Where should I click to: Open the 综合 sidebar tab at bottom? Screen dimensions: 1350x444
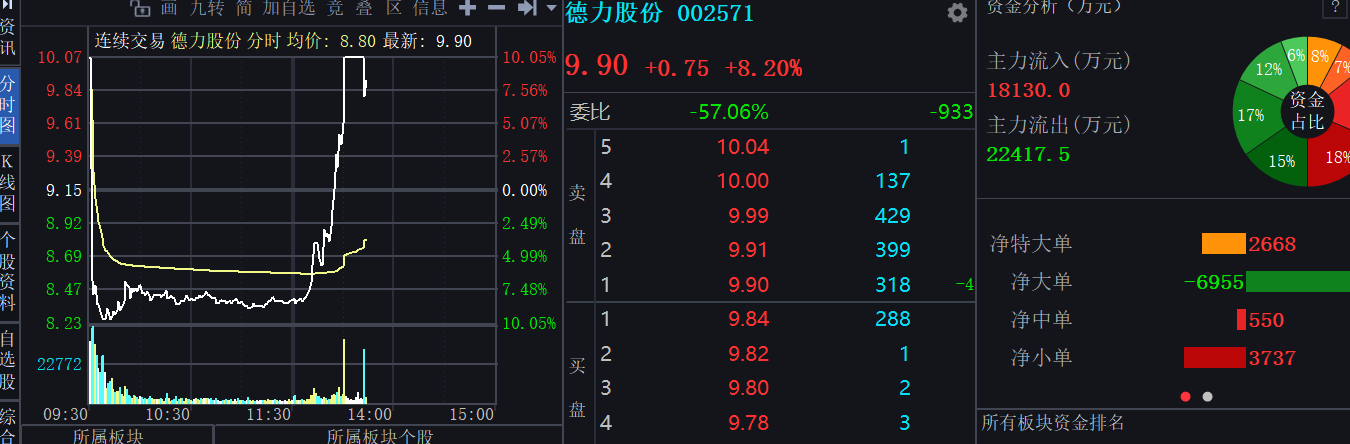tap(8, 424)
